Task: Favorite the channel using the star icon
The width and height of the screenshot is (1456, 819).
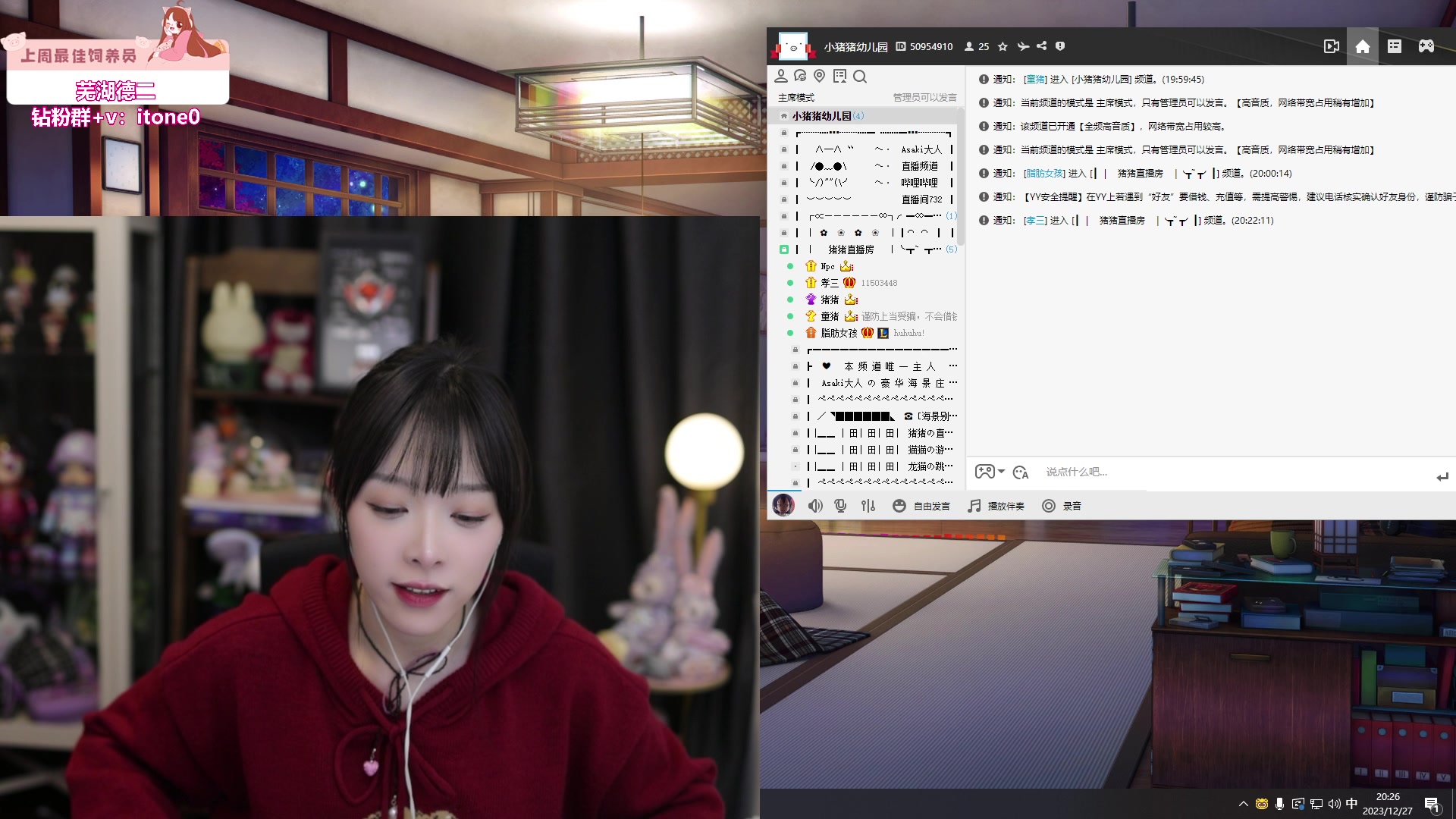Action: point(1003,46)
